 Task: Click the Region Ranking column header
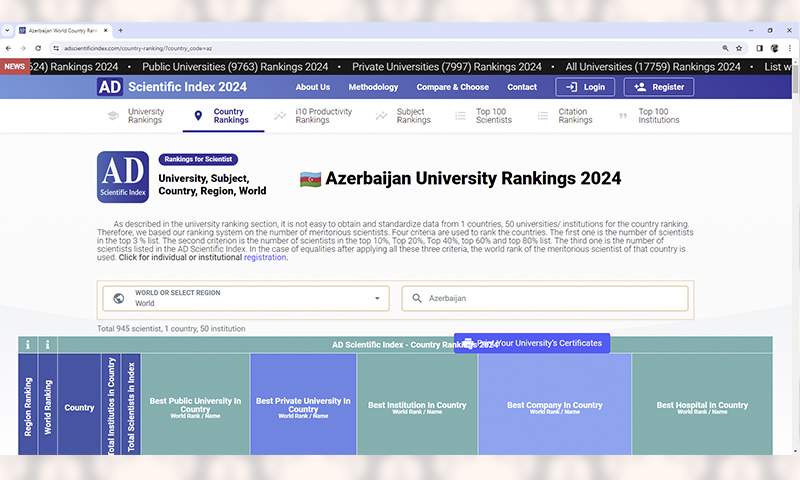tap(28, 404)
